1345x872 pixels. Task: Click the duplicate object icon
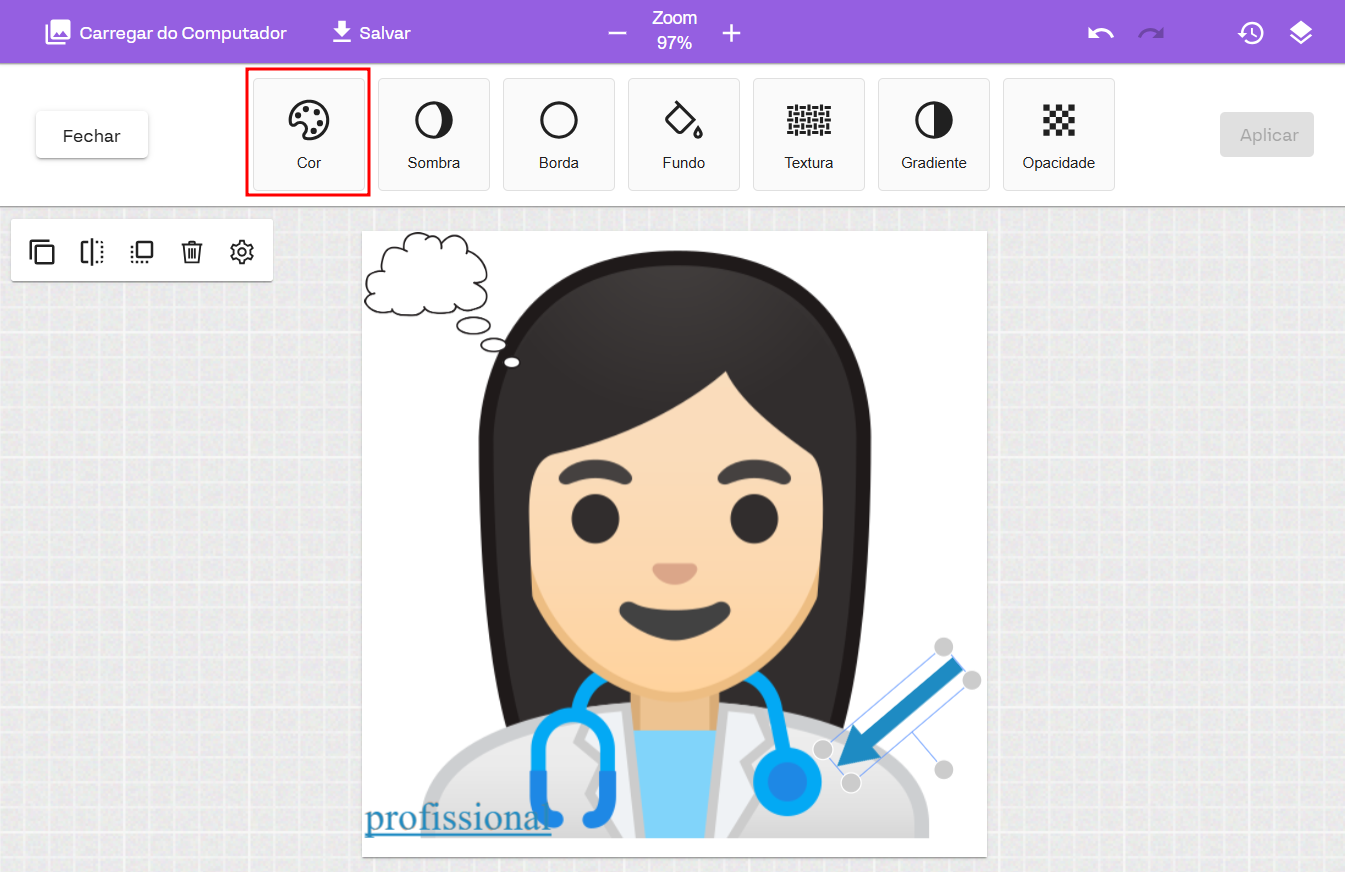click(42, 252)
